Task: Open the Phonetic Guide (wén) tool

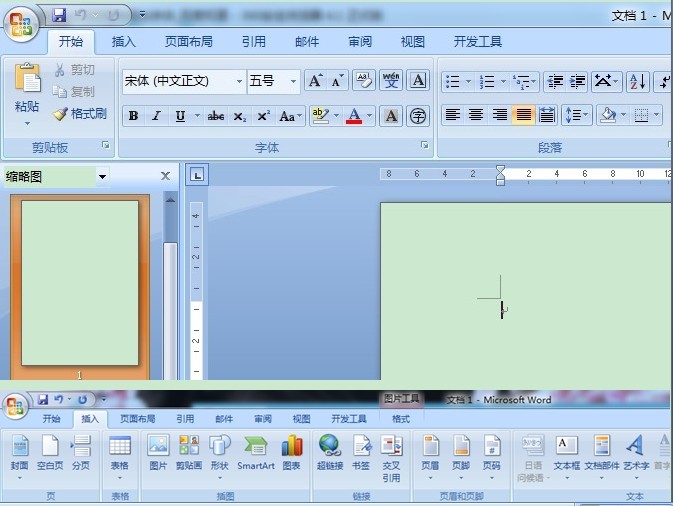Action: pos(391,81)
